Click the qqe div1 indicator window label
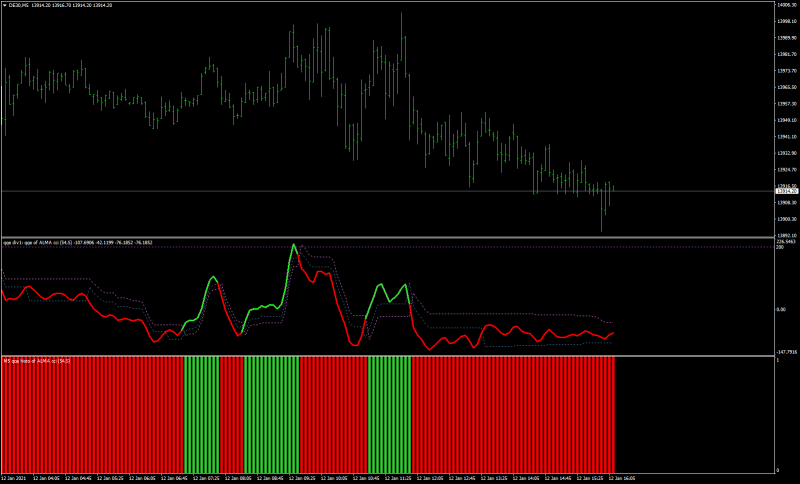 (78, 243)
